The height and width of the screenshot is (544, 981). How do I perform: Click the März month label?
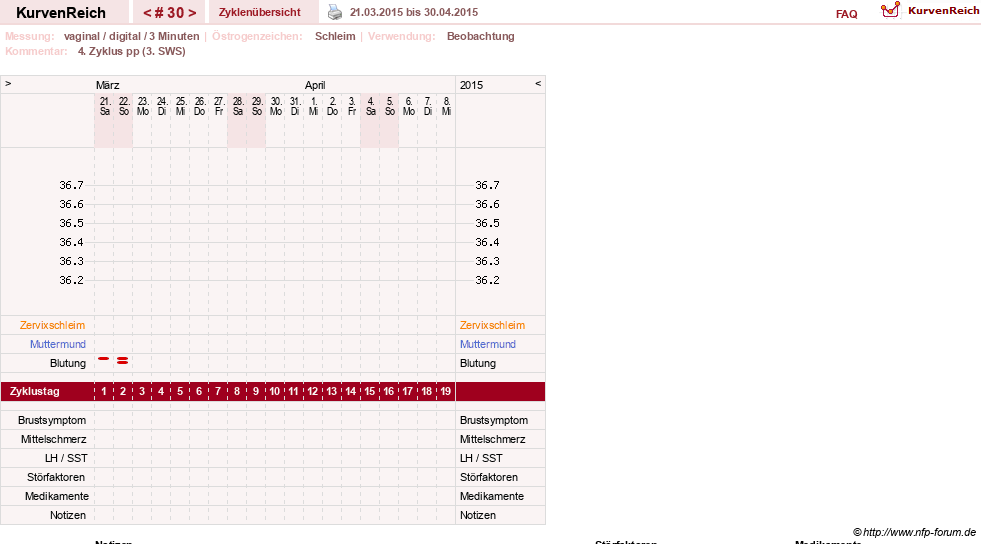coord(108,85)
